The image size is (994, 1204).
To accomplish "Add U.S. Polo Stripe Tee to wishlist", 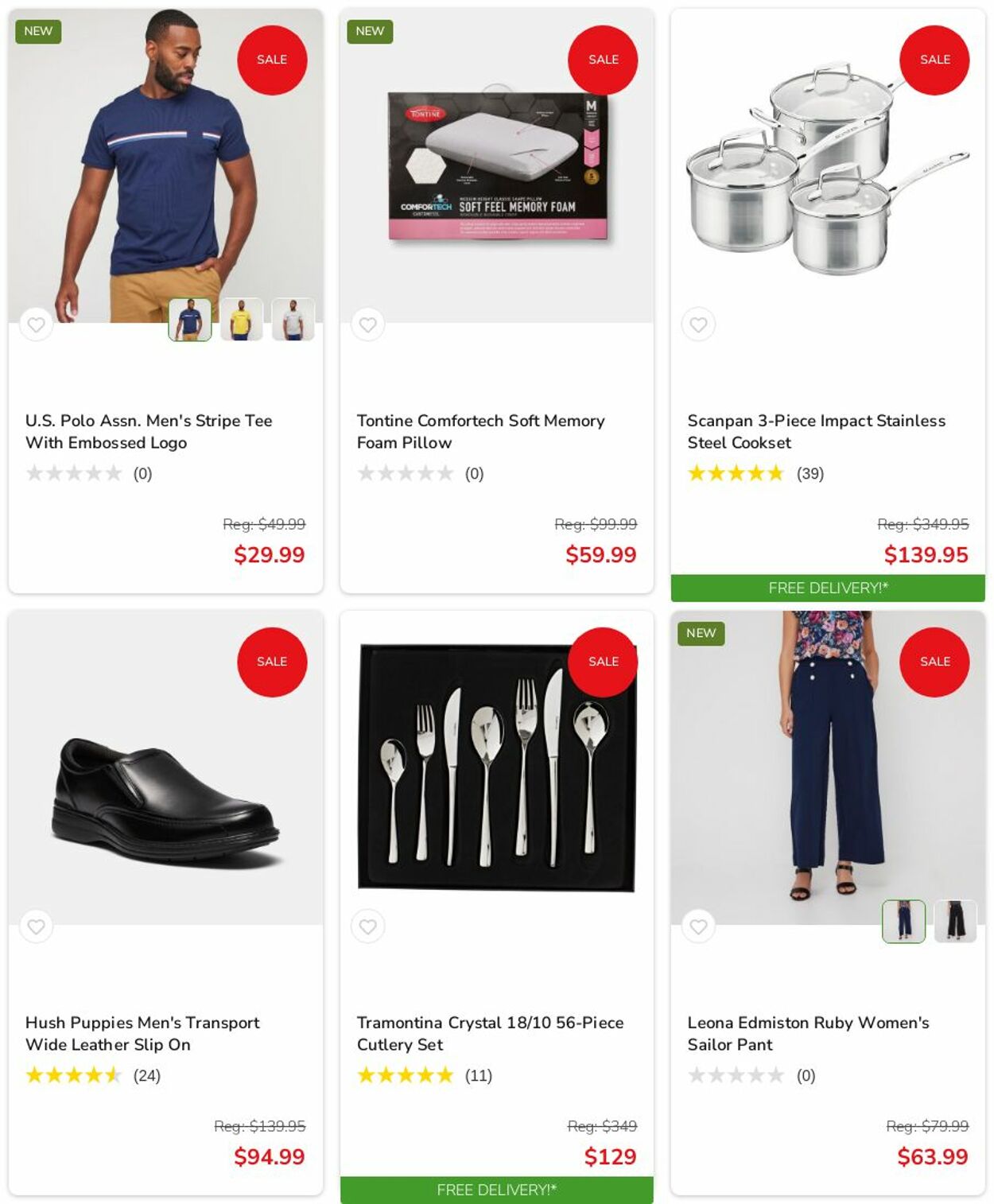I will [37, 324].
